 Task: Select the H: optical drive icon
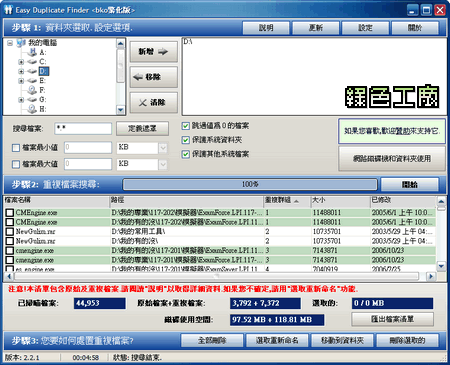pos(32,109)
